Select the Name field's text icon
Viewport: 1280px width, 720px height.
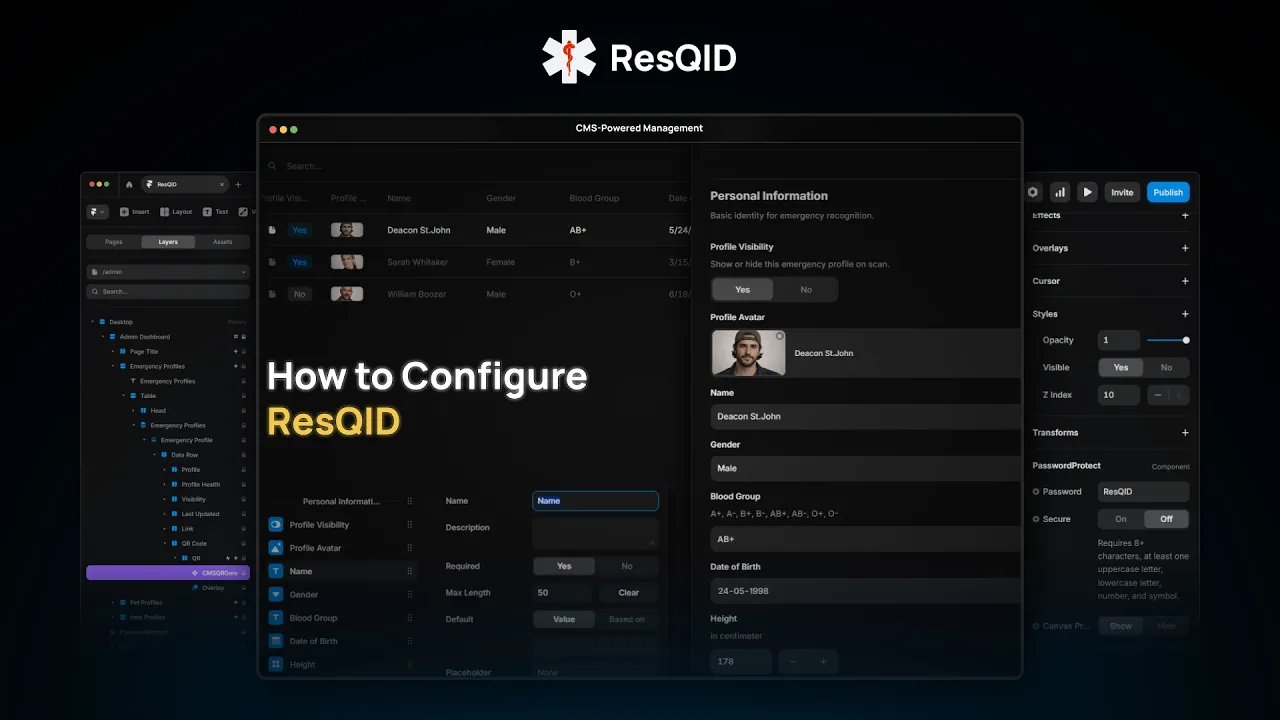276,571
